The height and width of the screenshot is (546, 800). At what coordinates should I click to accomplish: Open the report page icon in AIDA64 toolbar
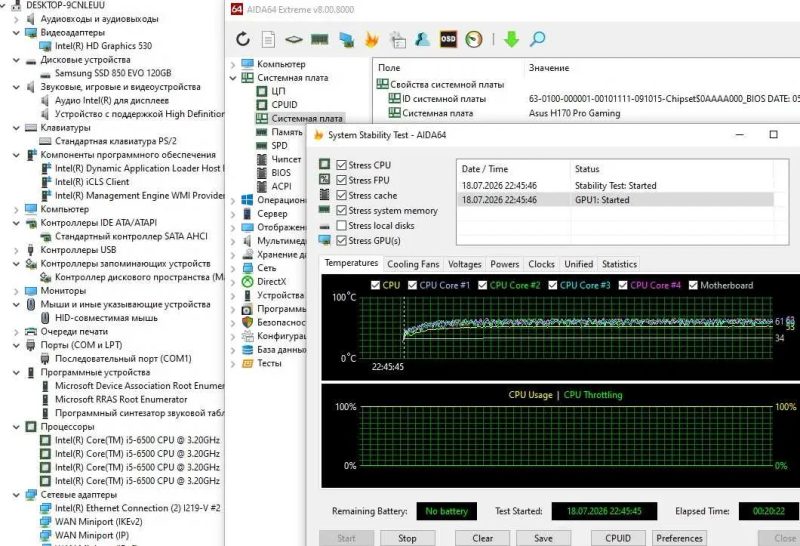click(268, 39)
